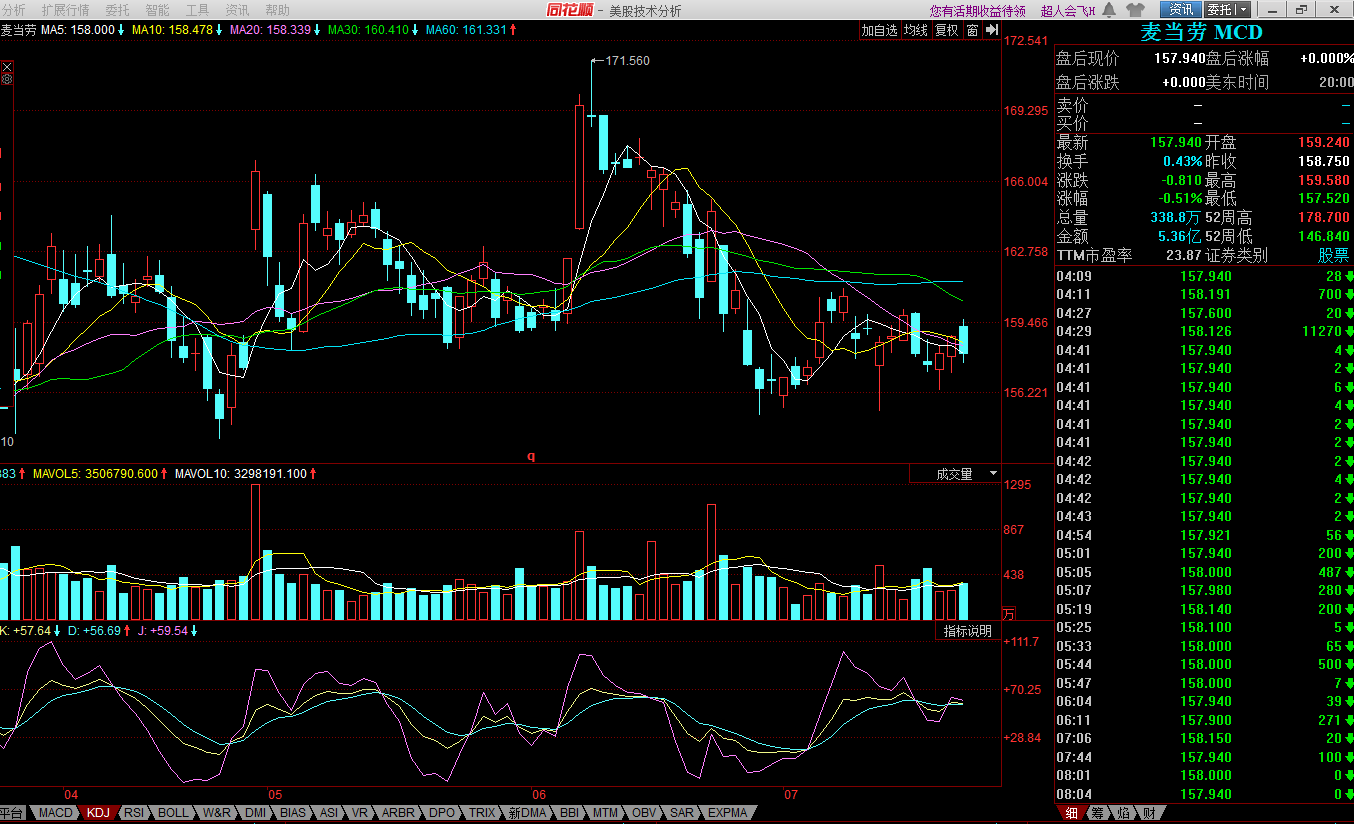1354x824 pixels.
Task: Switch to the VR indicator tab
Action: click(360, 813)
